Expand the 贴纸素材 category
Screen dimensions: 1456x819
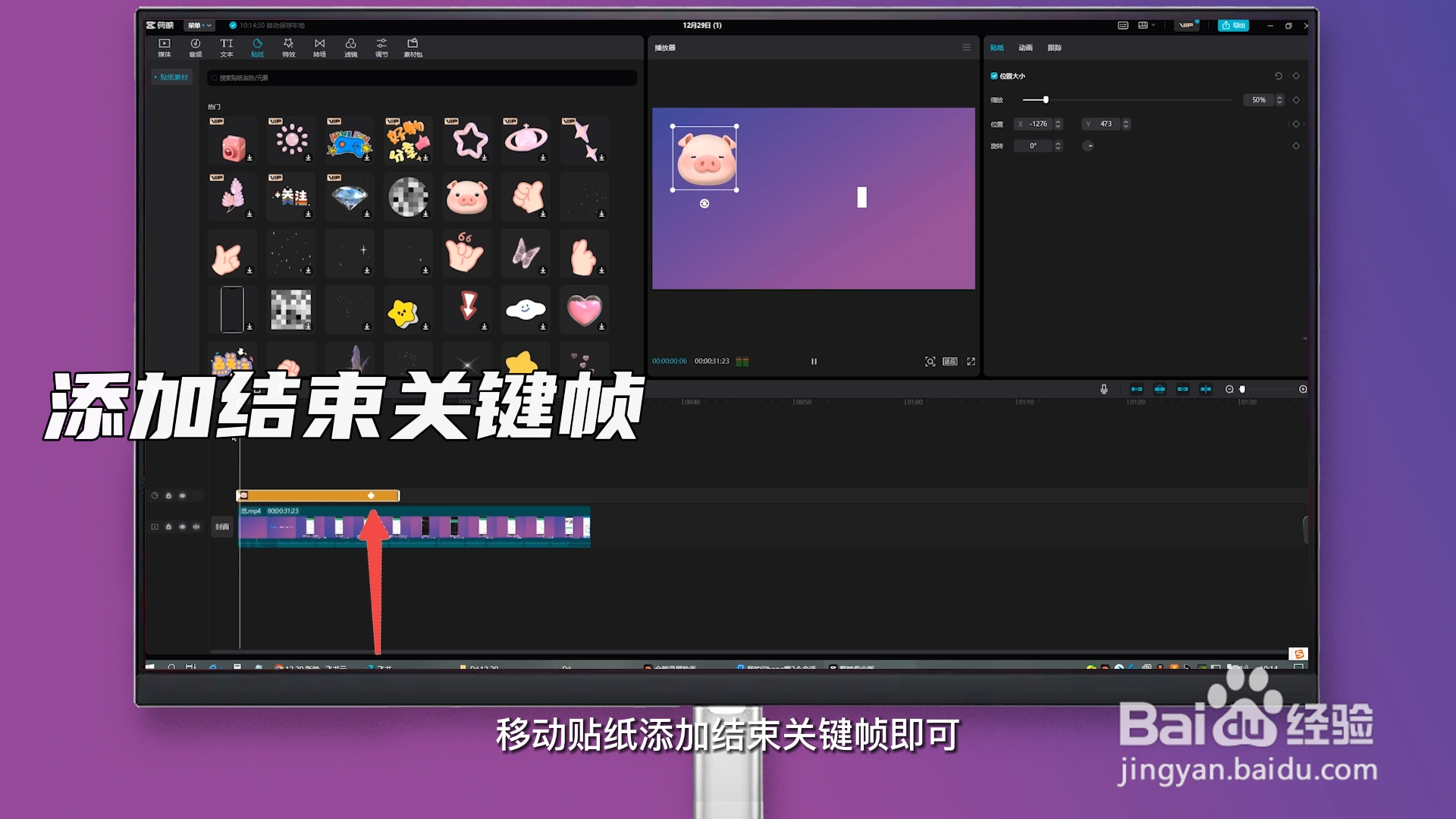[x=171, y=77]
